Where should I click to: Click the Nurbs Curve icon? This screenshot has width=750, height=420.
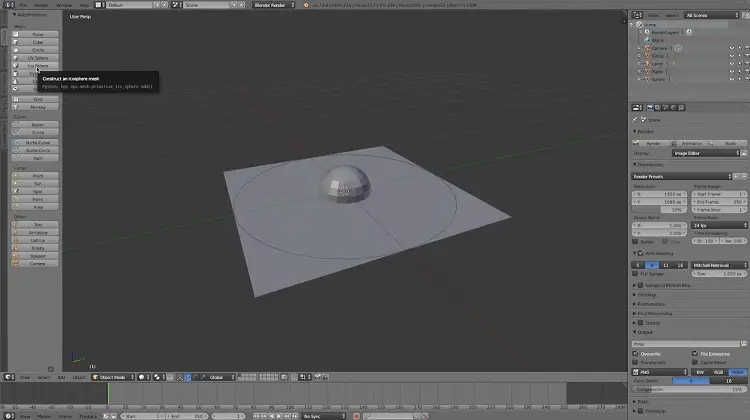[x=16, y=143]
